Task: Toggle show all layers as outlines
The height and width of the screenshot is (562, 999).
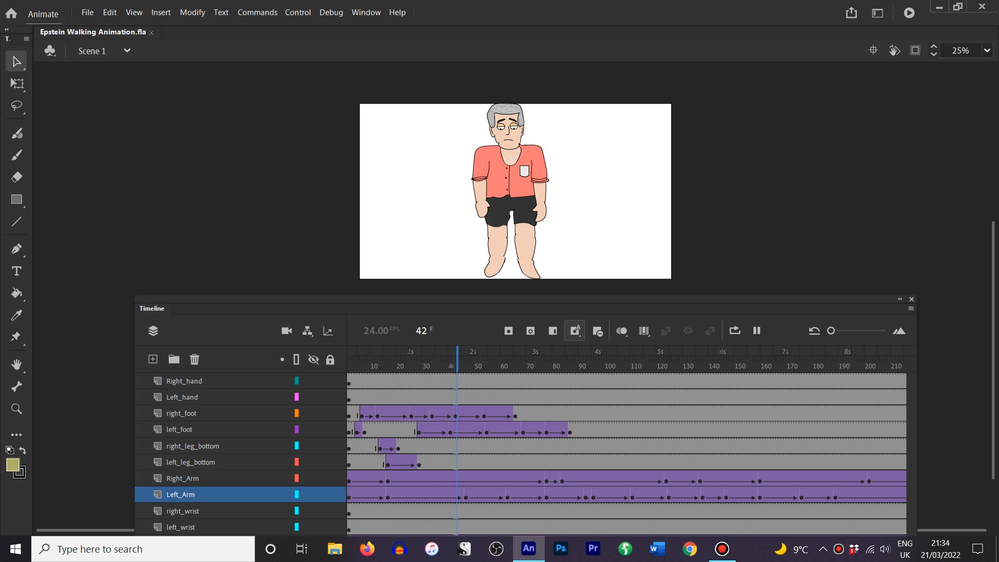Action: [x=296, y=359]
